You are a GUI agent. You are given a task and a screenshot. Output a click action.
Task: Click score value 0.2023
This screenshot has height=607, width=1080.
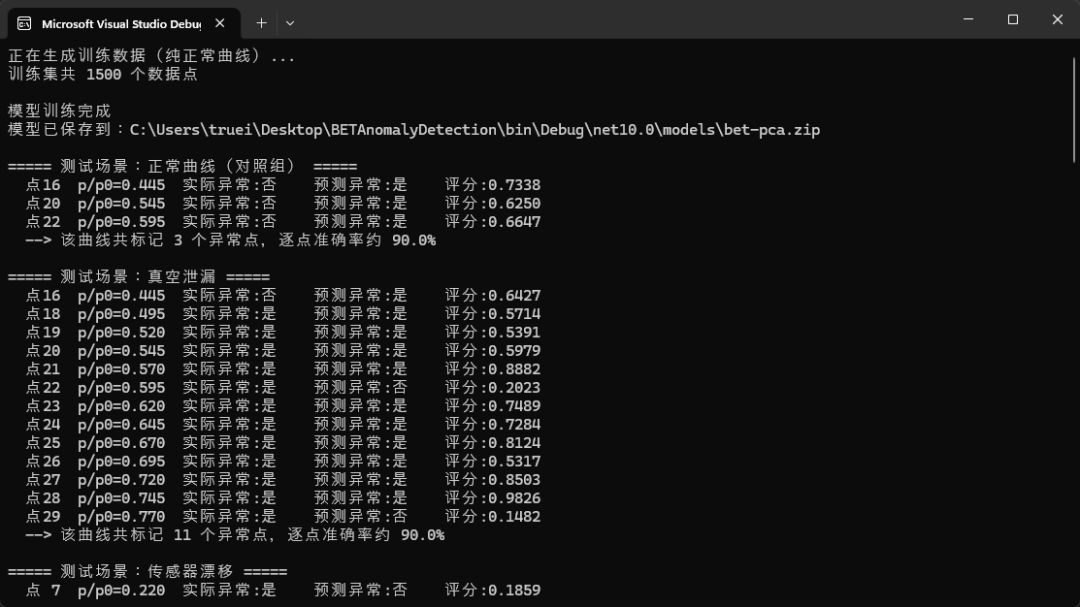pyautogui.click(x=514, y=387)
